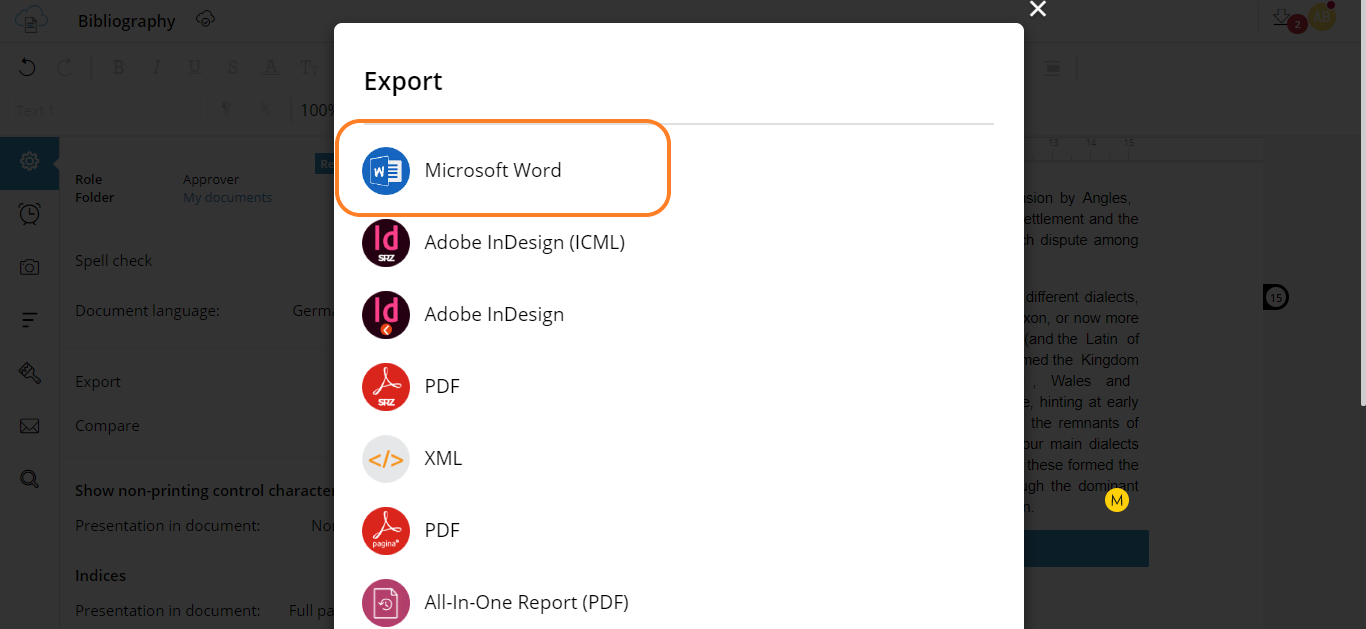Toggle italic formatting
Screen dimensions: 1366x629
[x=156, y=68]
